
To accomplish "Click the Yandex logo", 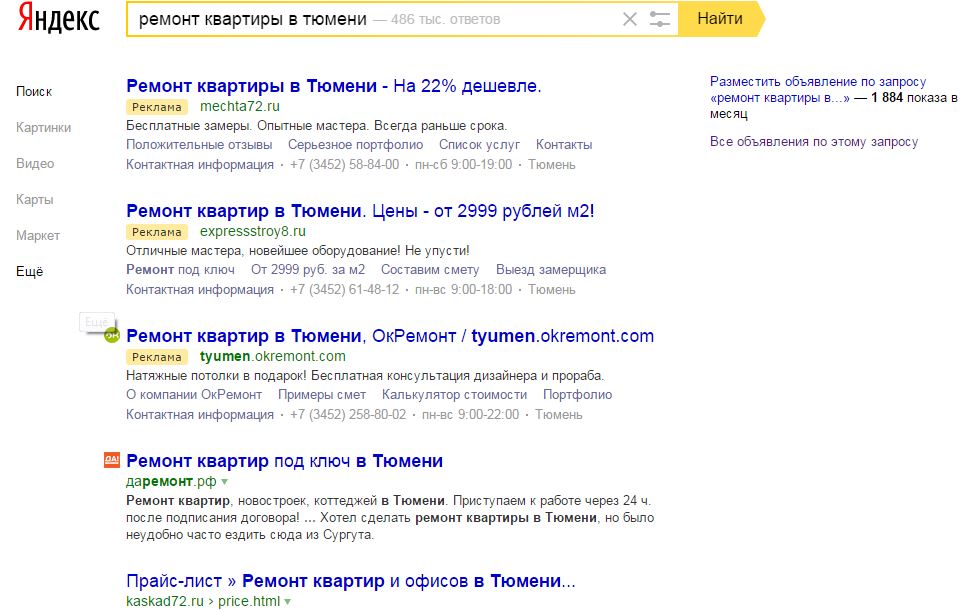I will (x=58, y=18).
